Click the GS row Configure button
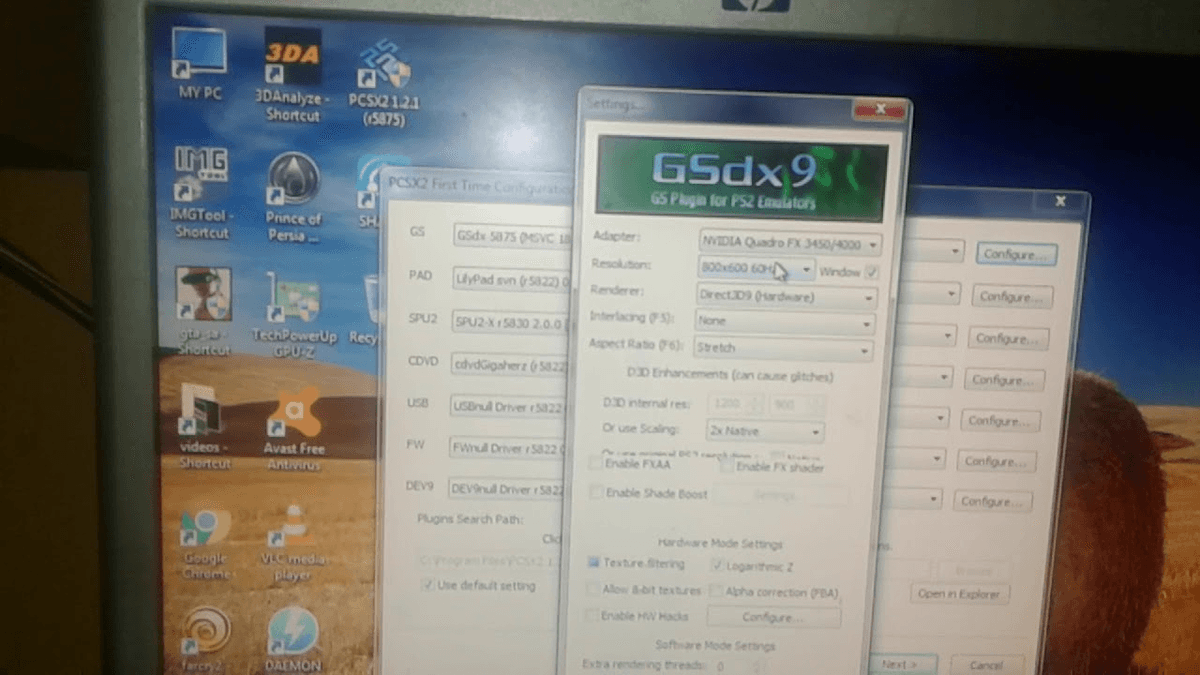 tap(1017, 254)
